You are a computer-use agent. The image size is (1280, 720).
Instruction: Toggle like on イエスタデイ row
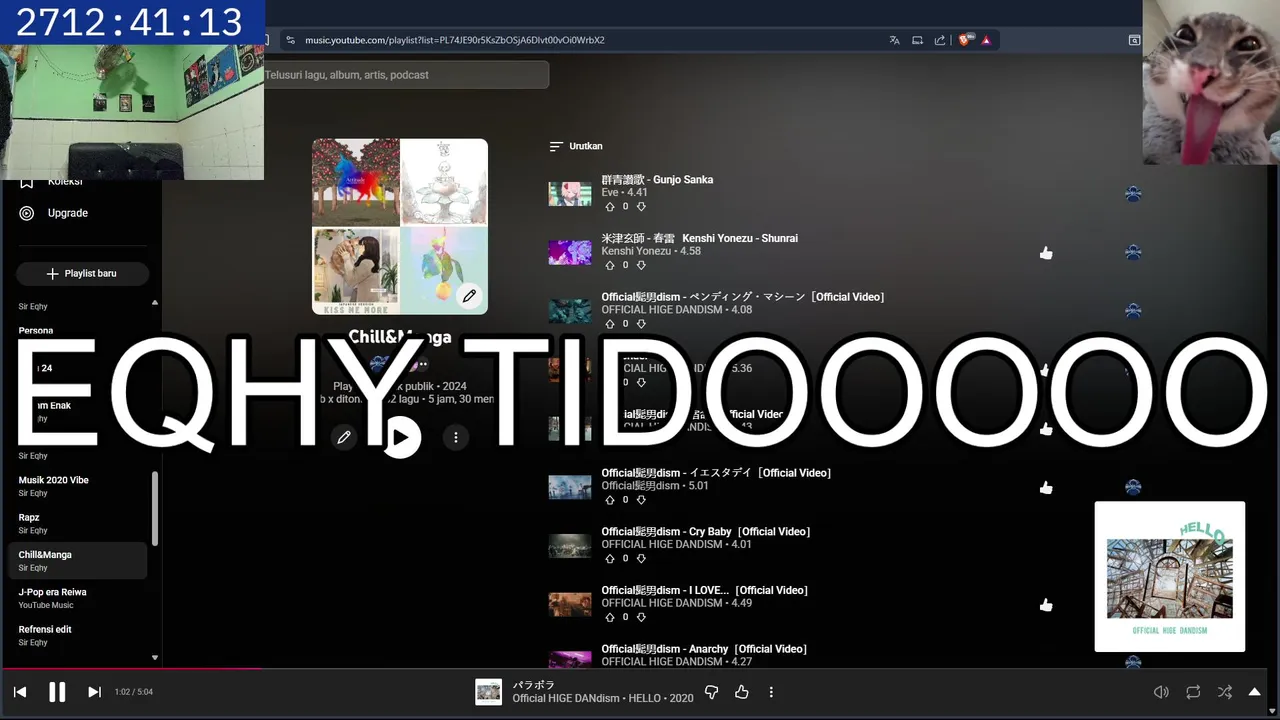(x=1046, y=488)
